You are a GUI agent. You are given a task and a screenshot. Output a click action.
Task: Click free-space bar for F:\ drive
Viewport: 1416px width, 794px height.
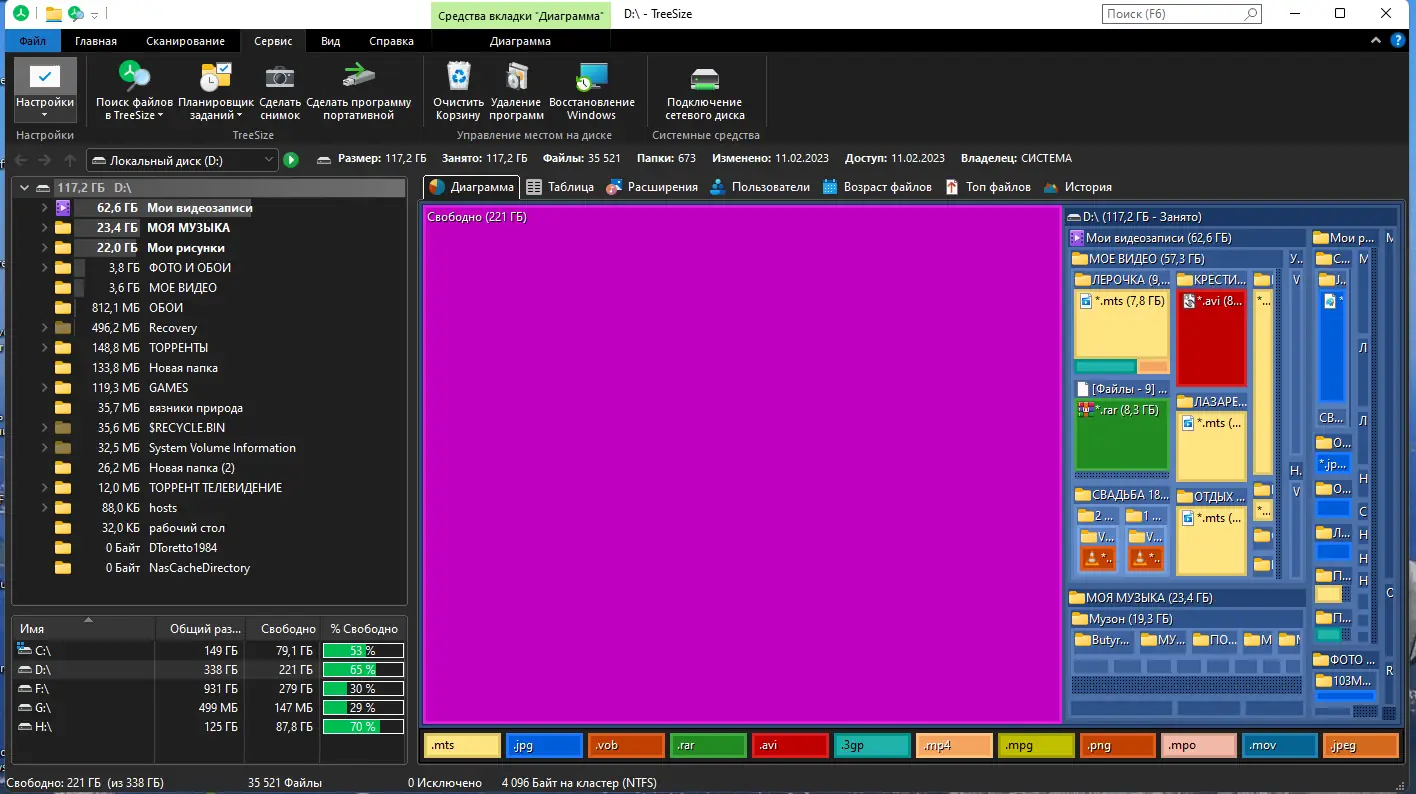(363, 689)
